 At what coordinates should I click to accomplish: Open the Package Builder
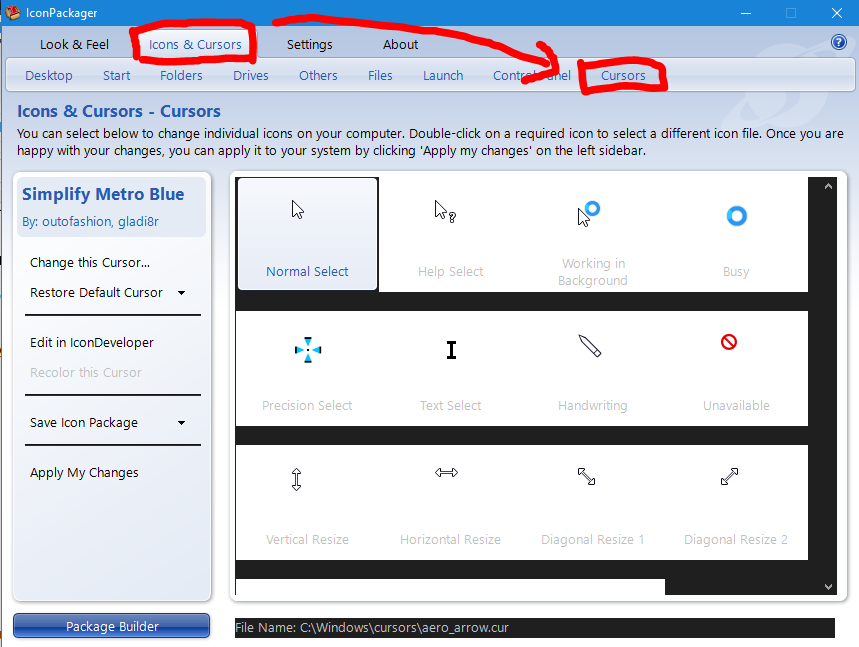coord(111,625)
